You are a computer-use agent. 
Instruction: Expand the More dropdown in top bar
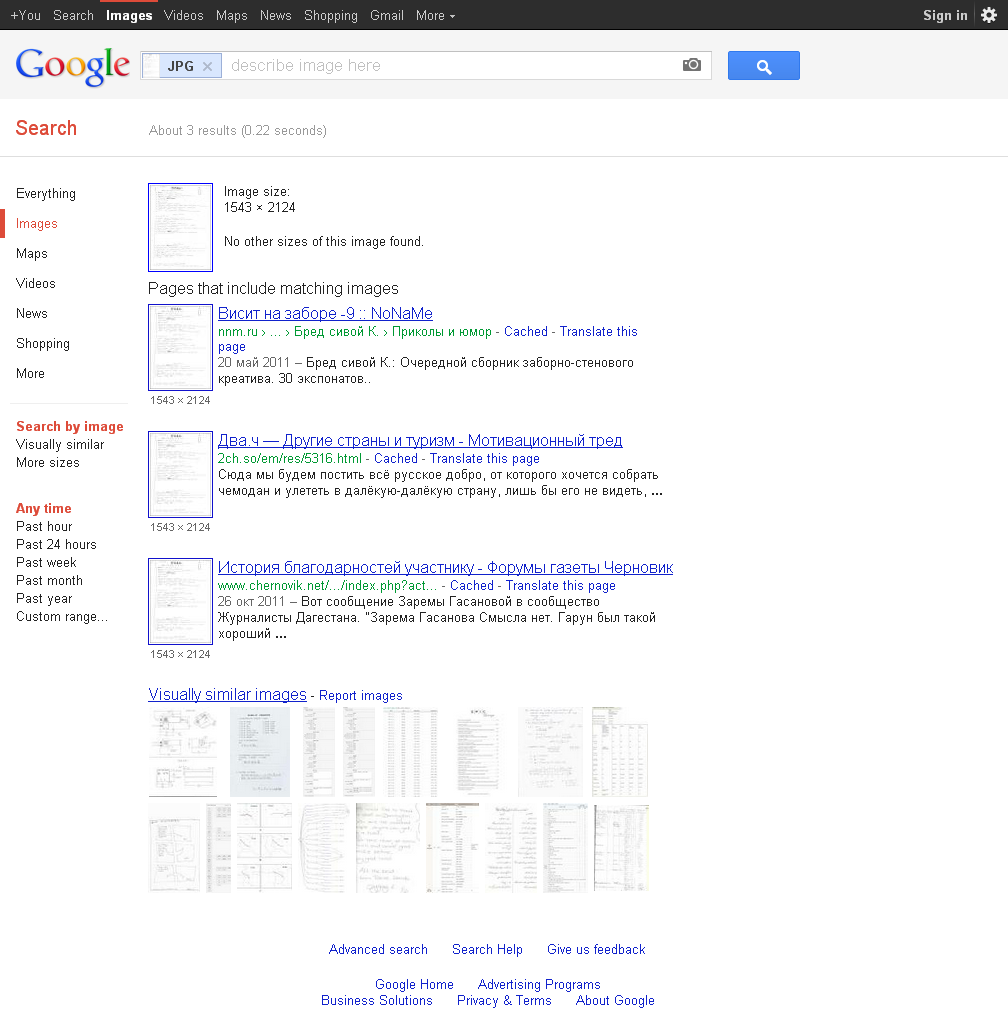[x=435, y=15]
